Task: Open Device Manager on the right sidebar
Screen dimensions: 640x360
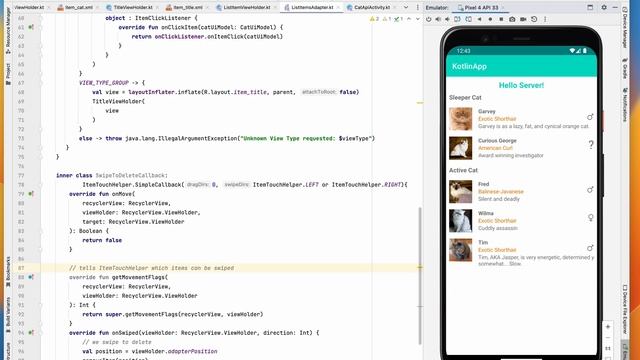Action: click(x=625, y=28)
